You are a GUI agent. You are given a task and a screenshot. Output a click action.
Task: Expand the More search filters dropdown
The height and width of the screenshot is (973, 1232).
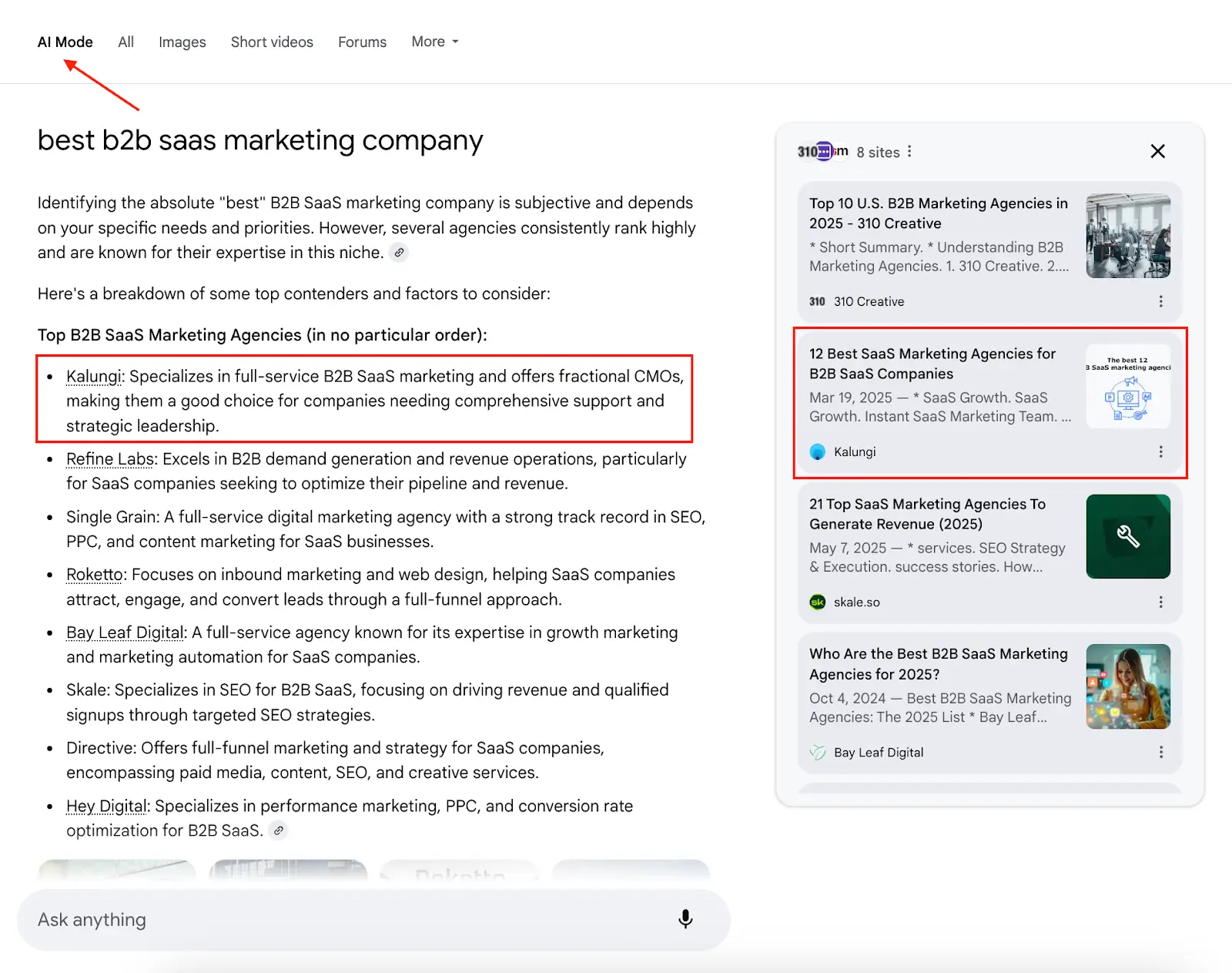[434, 42]
